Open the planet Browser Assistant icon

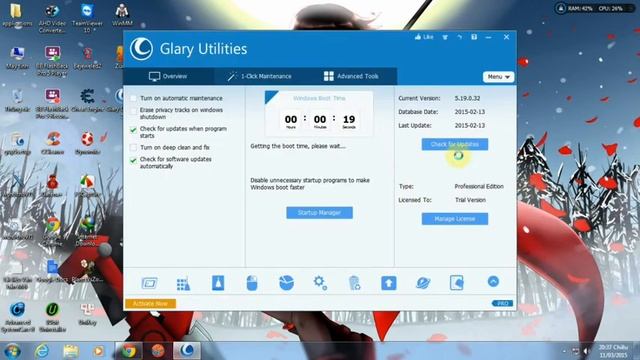pyautogui.click(x=423, y=283)
